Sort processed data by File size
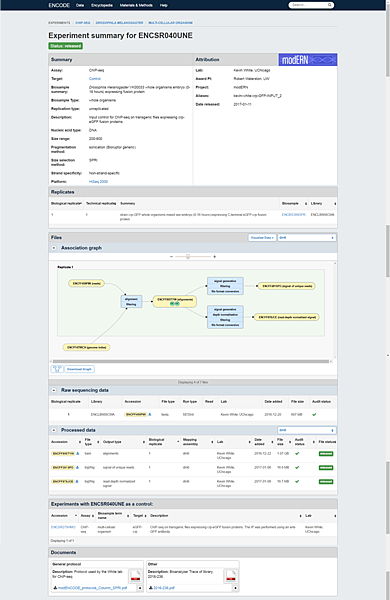The width and height of the screenshot is (390, 600). (284, 442)
